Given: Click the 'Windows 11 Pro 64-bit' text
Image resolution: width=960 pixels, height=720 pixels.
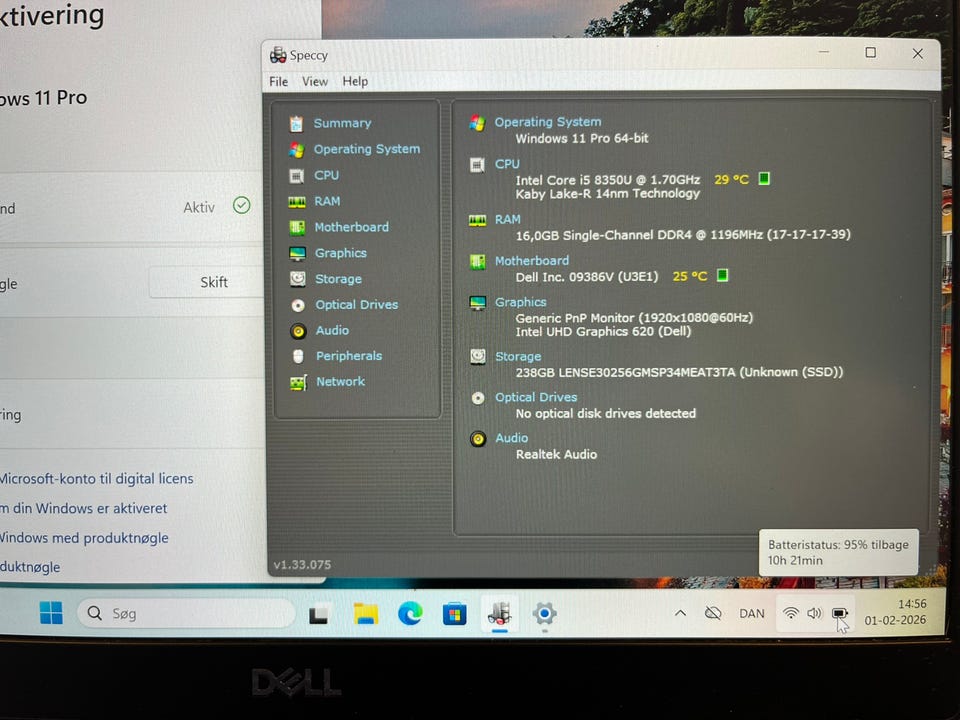Looking at the screenshot, I should (582, 138).
